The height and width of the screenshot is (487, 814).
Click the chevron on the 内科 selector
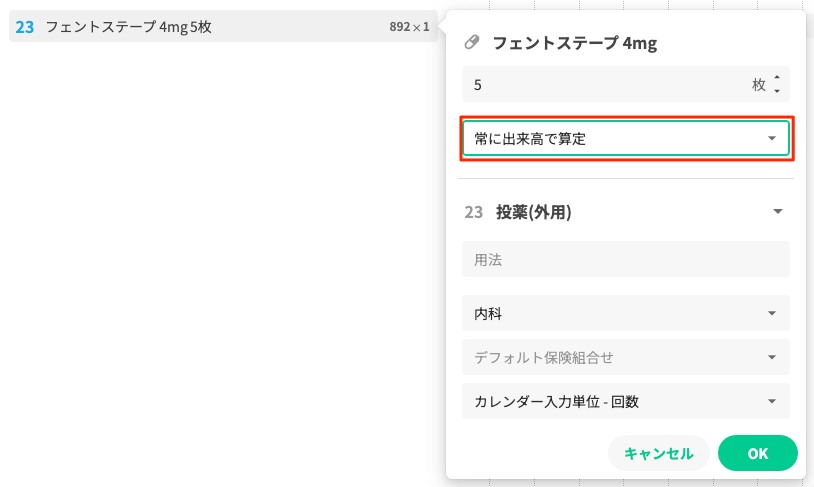(x=771, y=313)
